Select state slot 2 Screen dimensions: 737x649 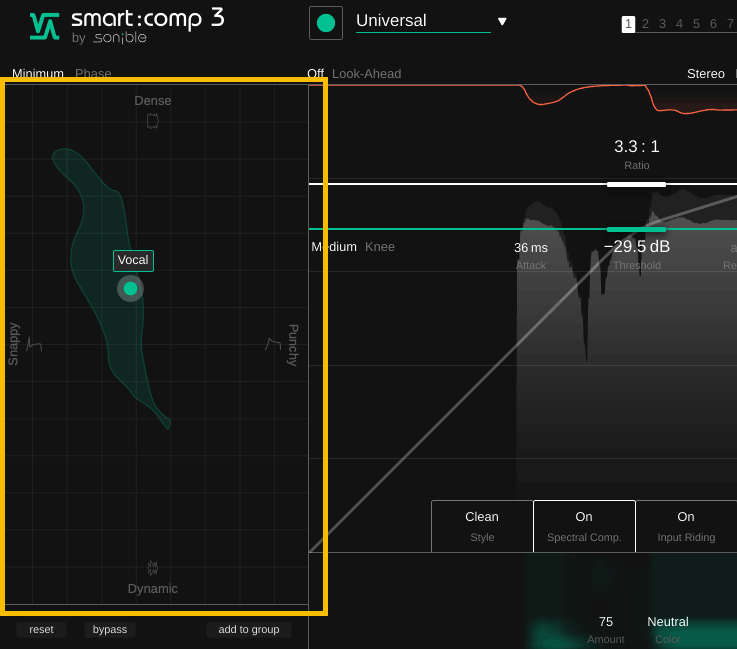click(x=645, y=24)
